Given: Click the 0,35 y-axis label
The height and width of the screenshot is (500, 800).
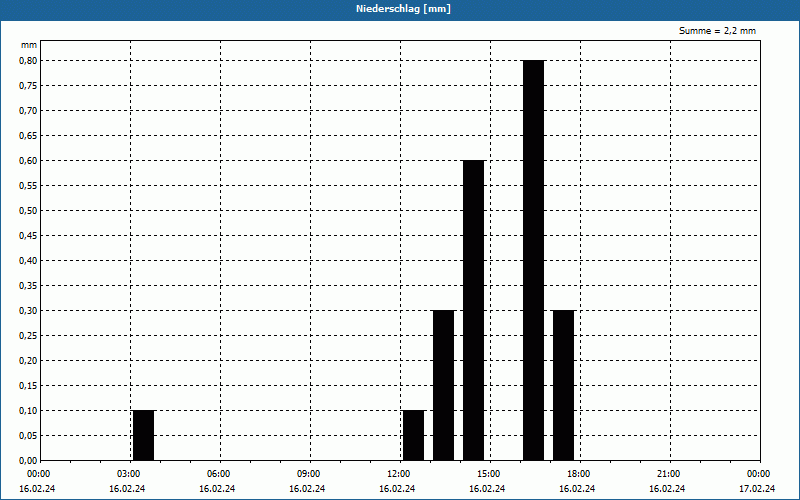Looking at the screenshot, I should coord(28,286).
